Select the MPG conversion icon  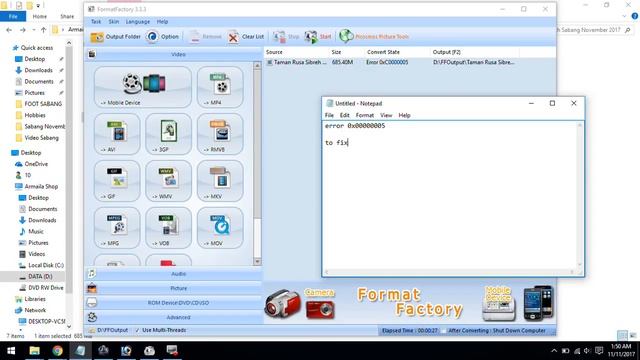(x=117, y=228)
